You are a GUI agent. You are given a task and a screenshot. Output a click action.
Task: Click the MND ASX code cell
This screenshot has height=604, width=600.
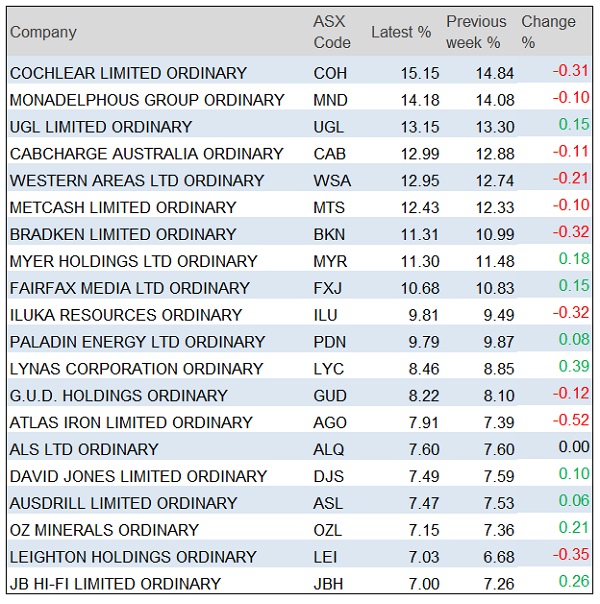(x=331, y=100)
